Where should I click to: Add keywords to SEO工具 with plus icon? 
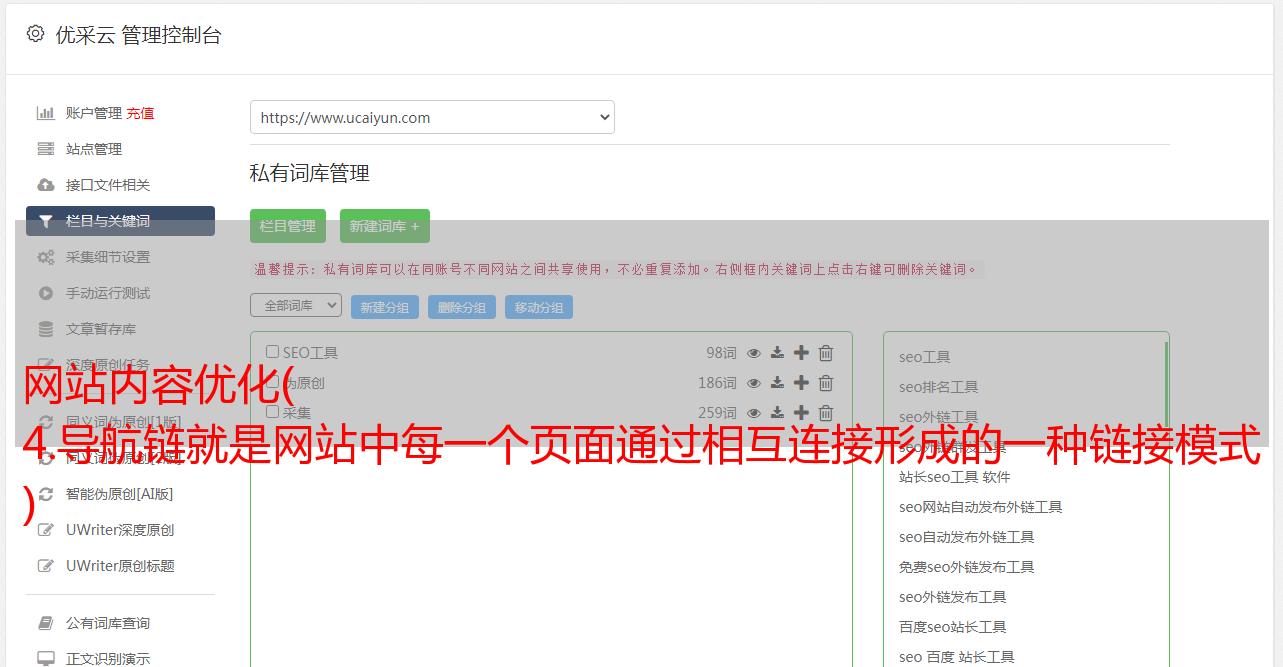click(801, 353)
